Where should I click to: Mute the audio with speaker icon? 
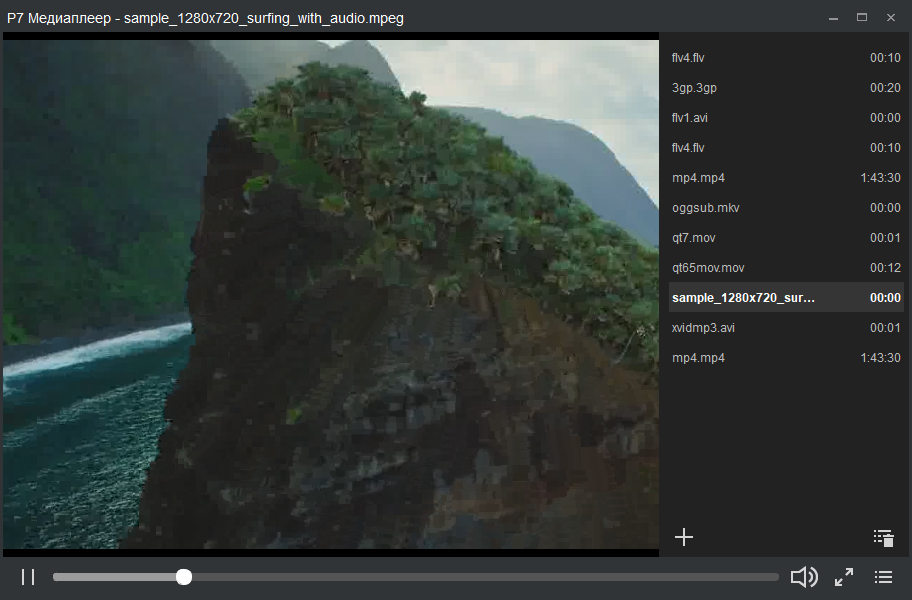pos(803,577)
